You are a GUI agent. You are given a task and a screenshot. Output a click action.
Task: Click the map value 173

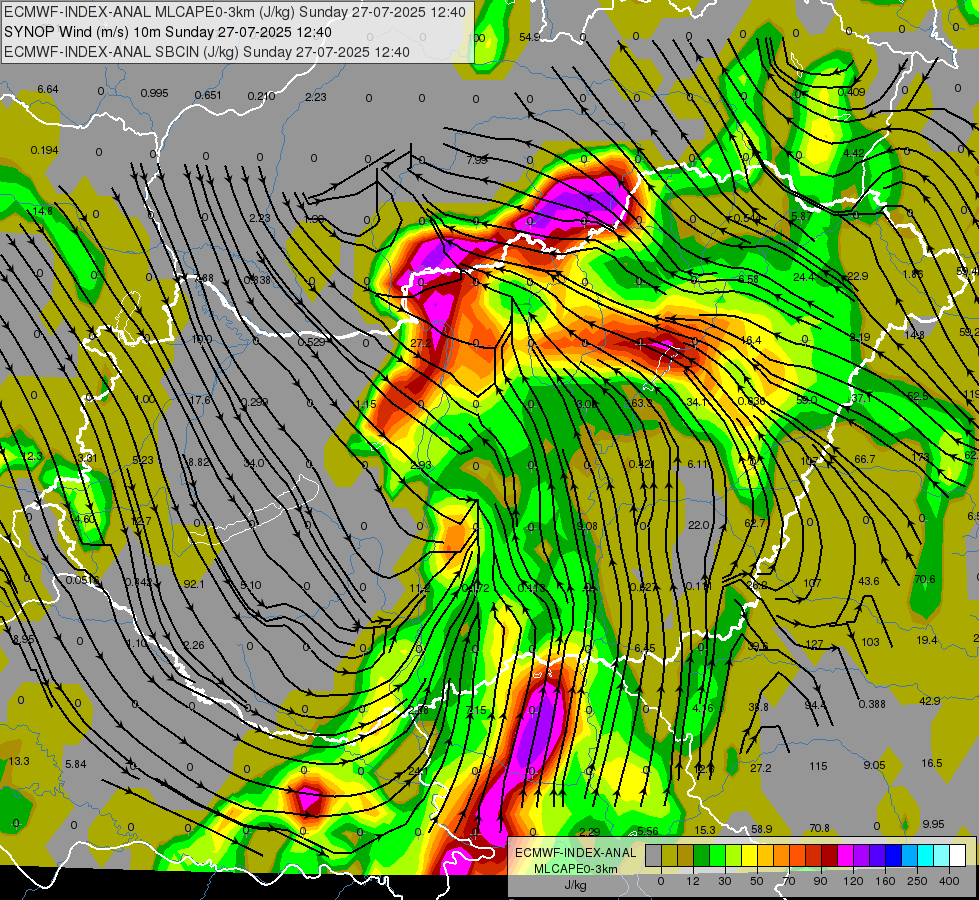pyautogui.click(x=920, y=457)
